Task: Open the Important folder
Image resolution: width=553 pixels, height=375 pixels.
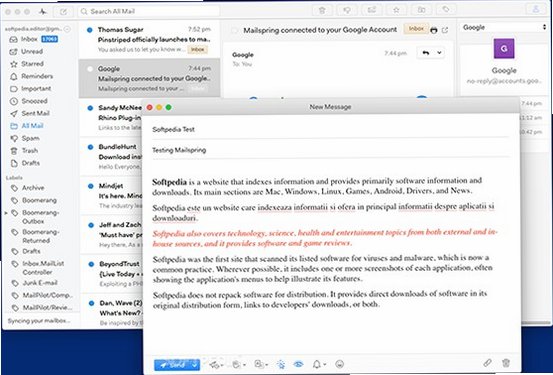Action: coord(30,89)
